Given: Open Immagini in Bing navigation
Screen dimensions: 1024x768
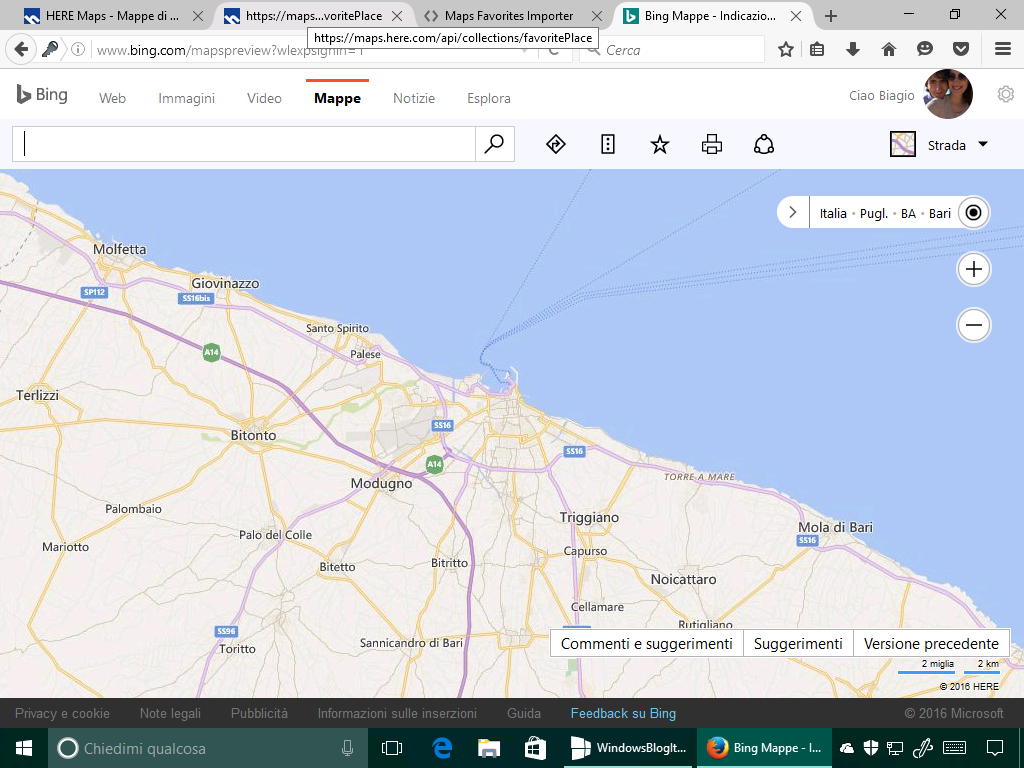Looking at the screenshot, I should (186, 99).
